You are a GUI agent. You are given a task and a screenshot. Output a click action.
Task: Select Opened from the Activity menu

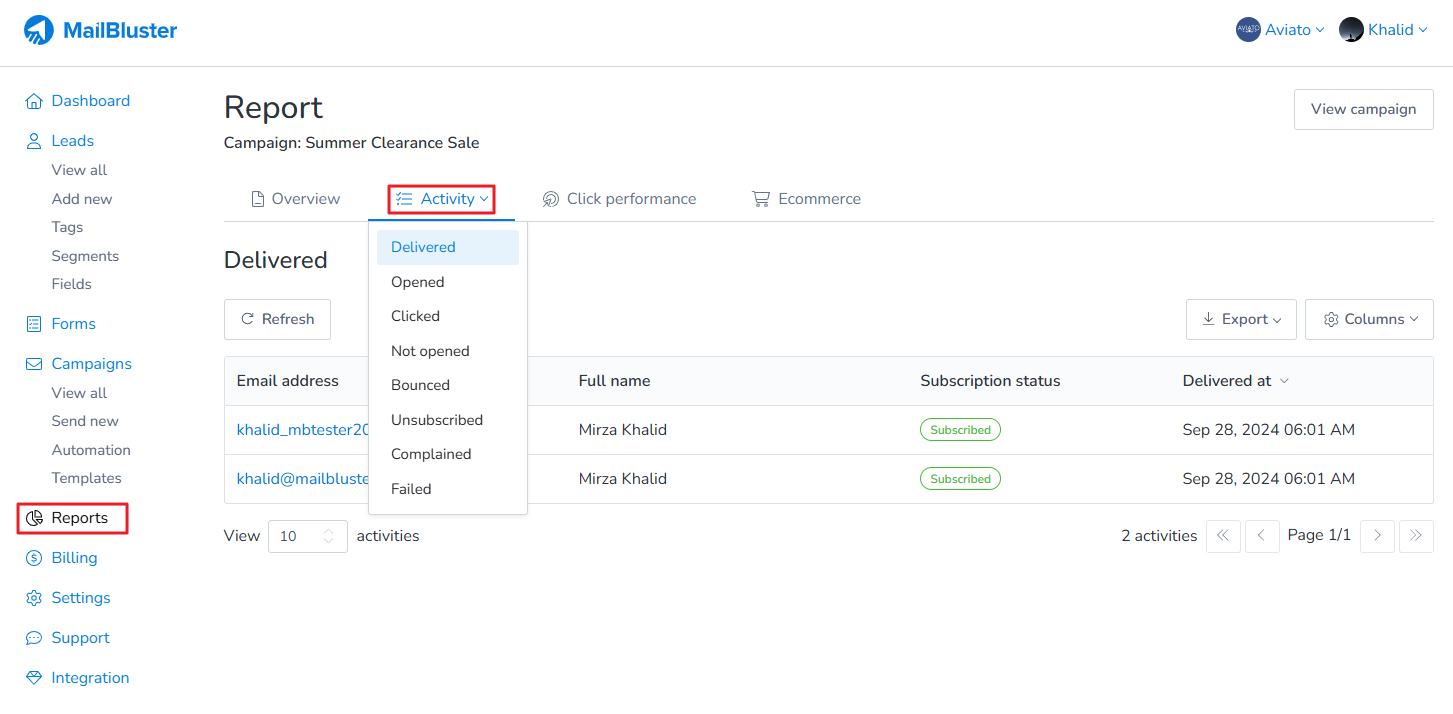(418, 282)
